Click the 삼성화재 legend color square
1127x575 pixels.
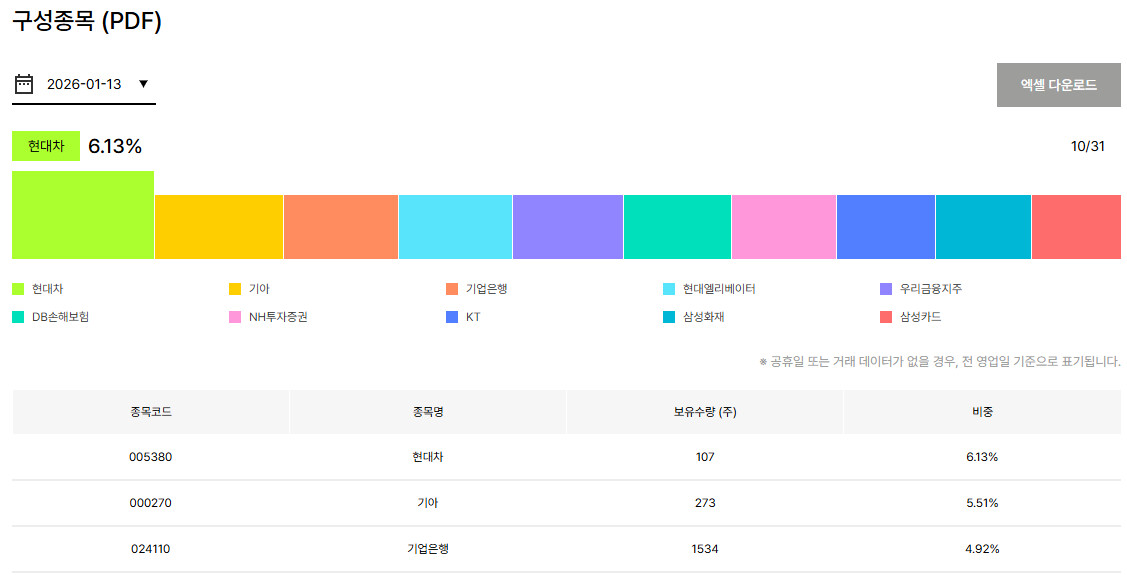669,317
